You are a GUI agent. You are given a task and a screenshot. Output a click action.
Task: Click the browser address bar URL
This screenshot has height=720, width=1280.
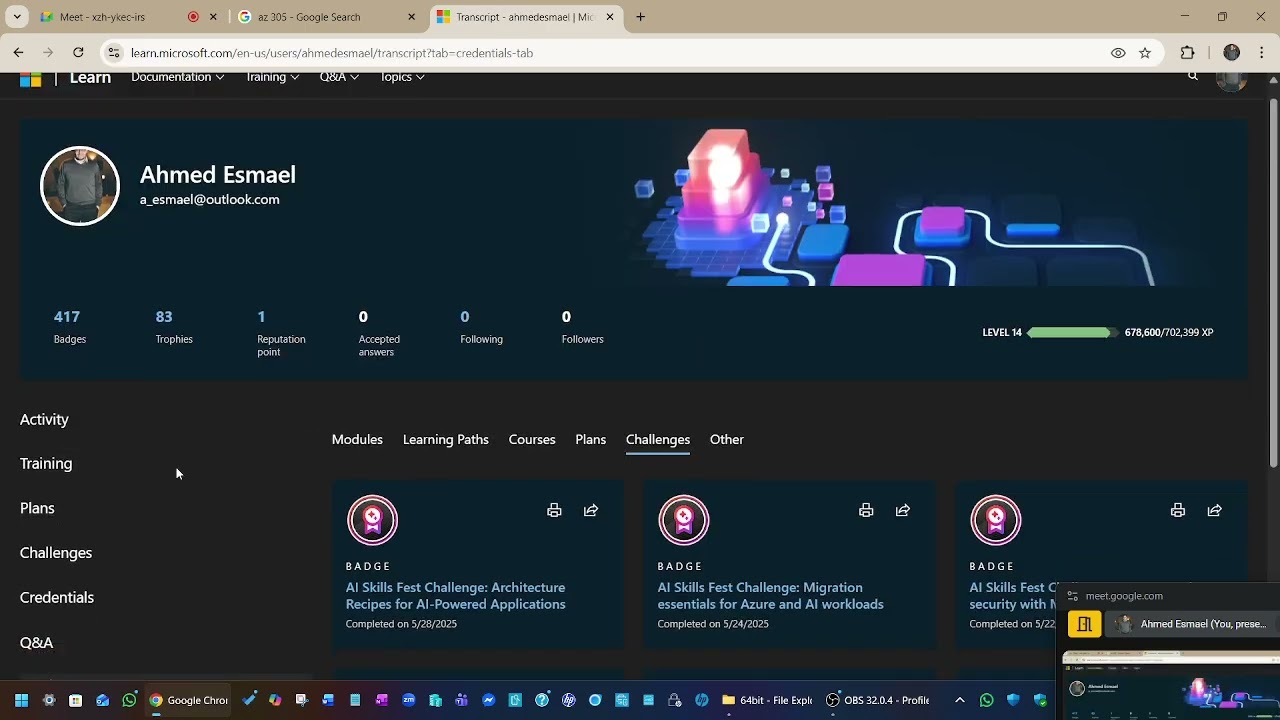pyautogui.click(x=332, y=53)
